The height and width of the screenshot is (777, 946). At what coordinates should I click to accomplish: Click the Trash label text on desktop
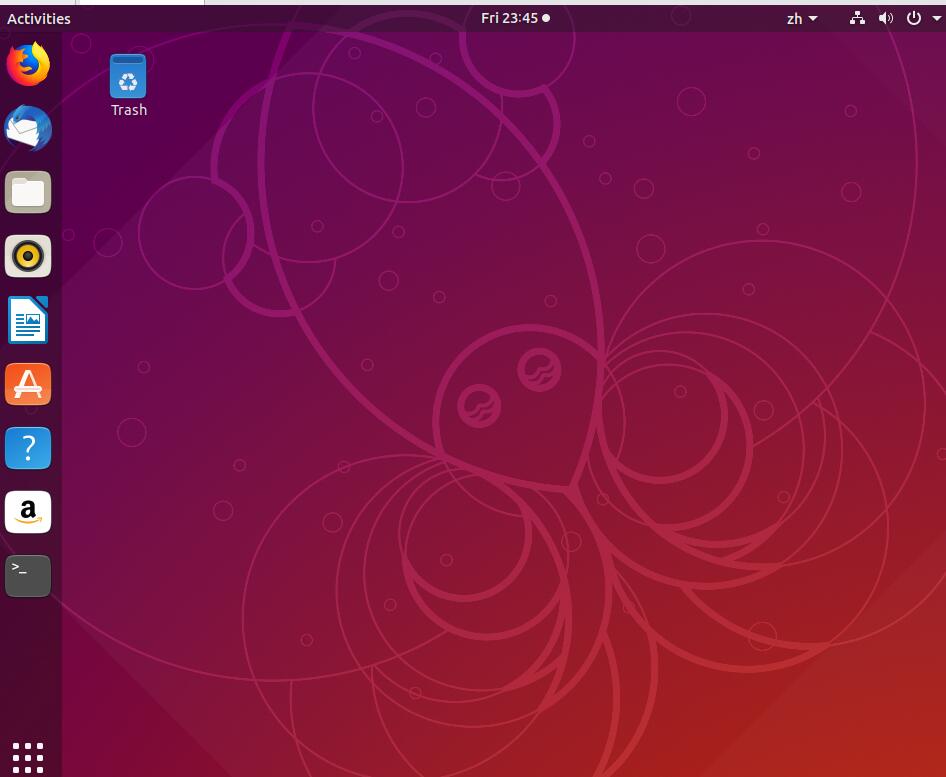(129, 110)
